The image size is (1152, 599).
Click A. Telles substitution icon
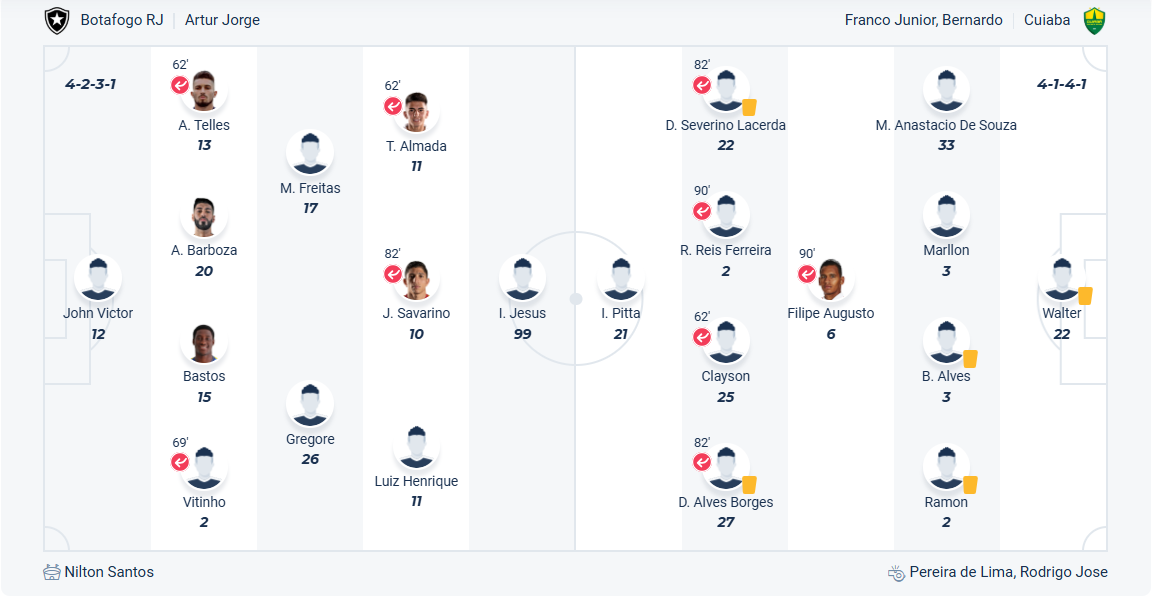180,85
